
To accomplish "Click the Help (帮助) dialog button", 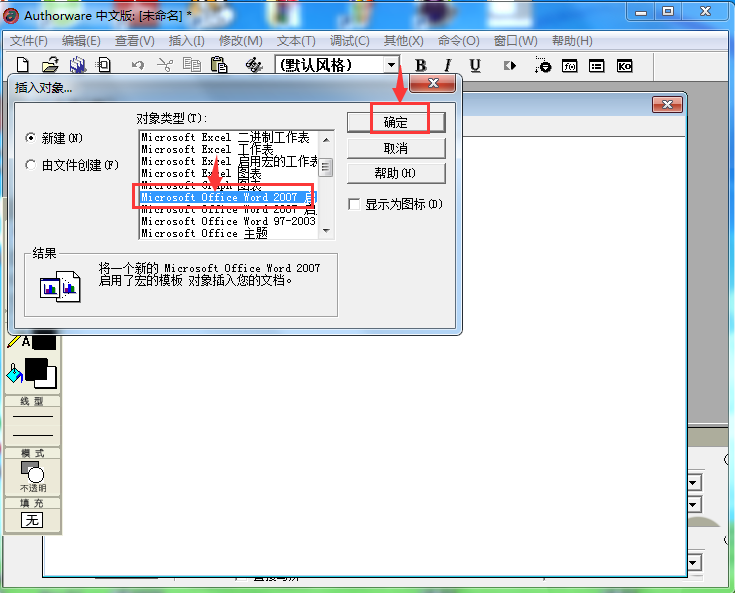I will [x=396, y=173].
